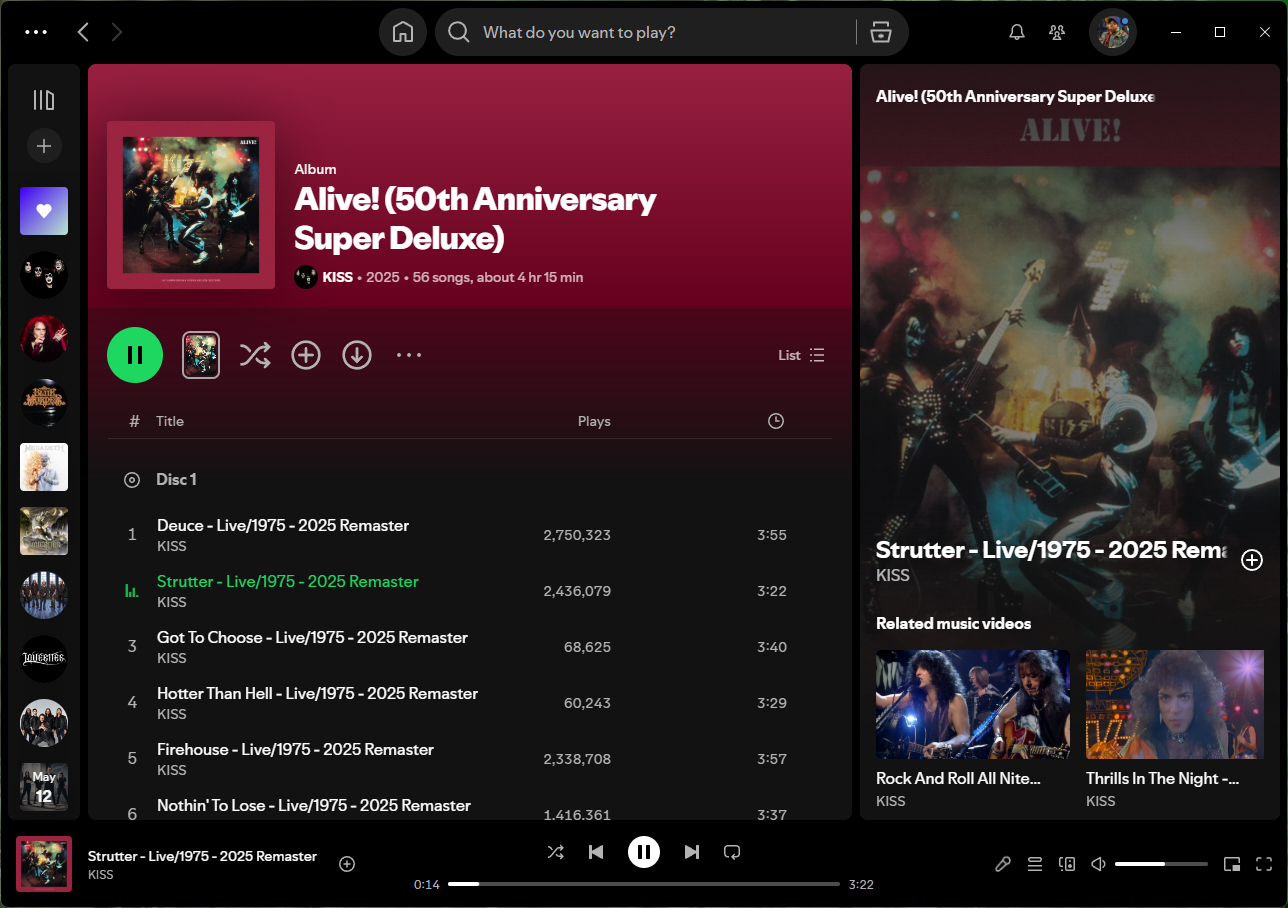Click the download icon for this album

click(357, 355)
